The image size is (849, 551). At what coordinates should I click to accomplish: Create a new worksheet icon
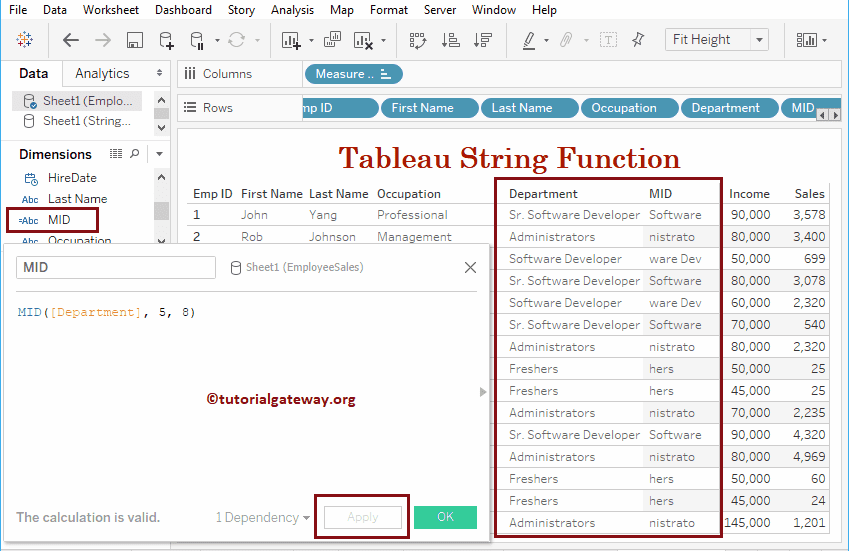291,41
